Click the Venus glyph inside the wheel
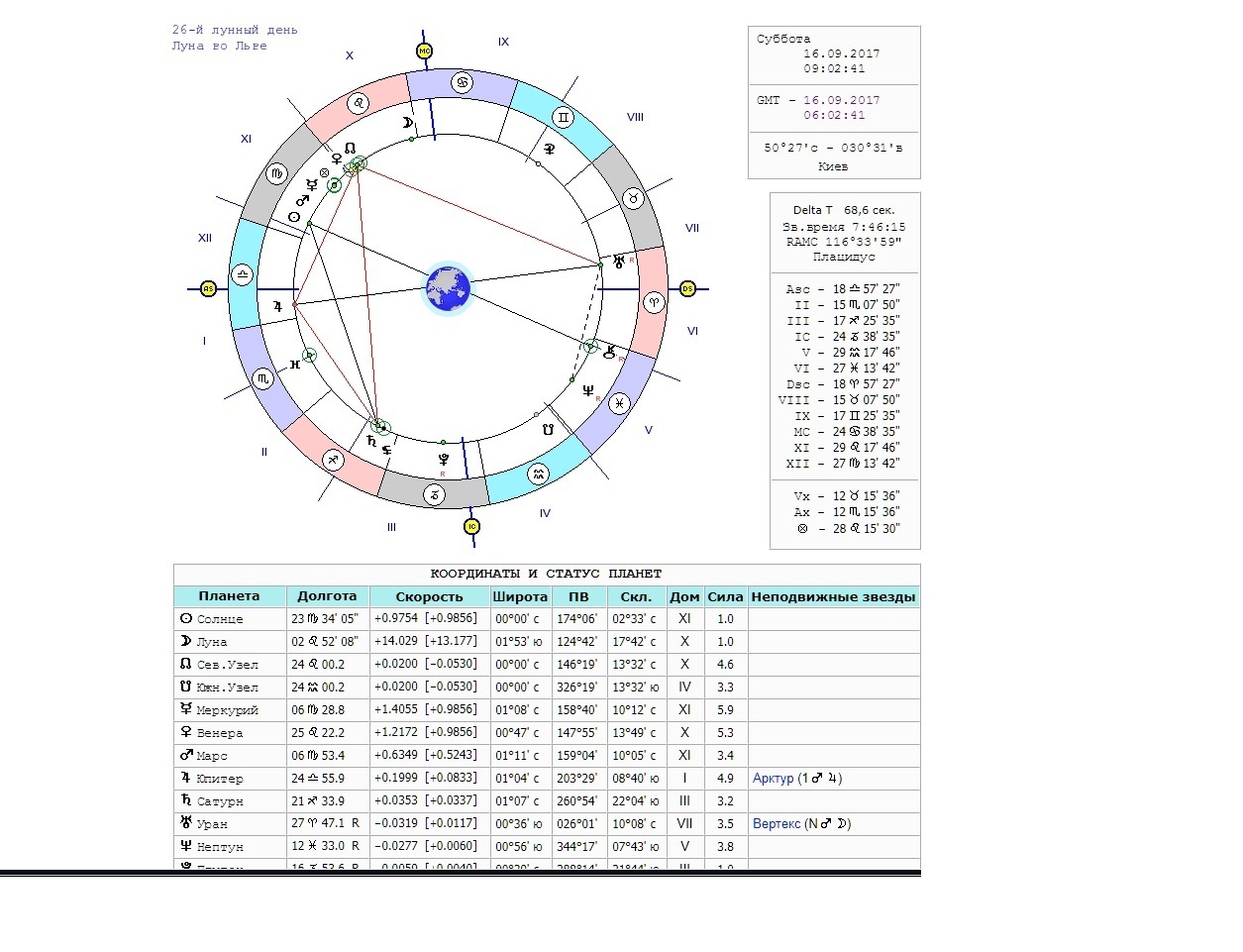Image resolution: width=1243 pixels, height=952 pixels. pyautogui.click(x=337, y=158)
